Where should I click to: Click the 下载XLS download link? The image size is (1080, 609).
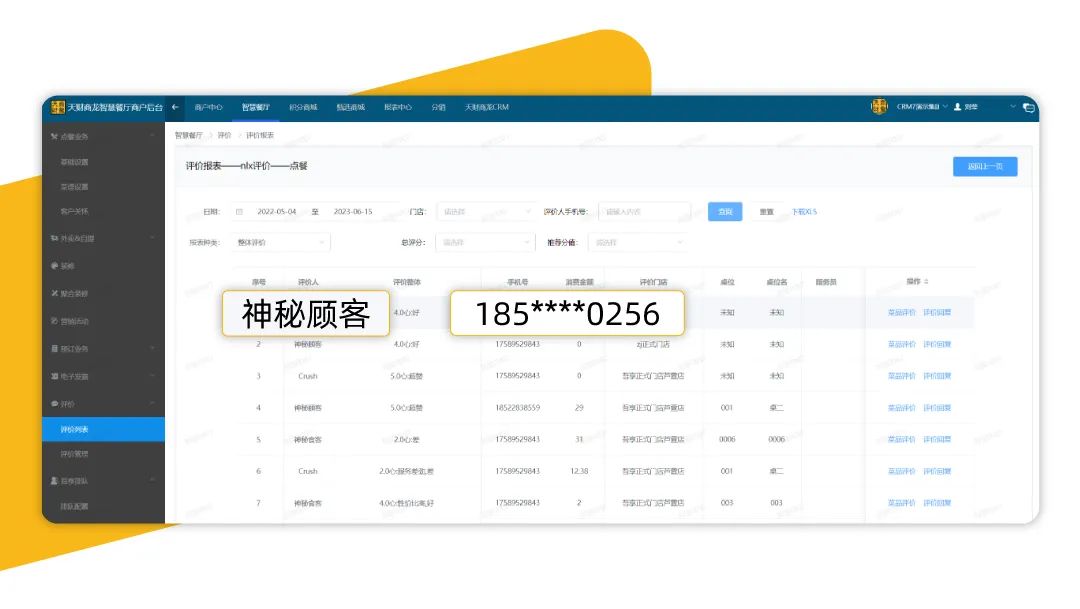[804, 212]
